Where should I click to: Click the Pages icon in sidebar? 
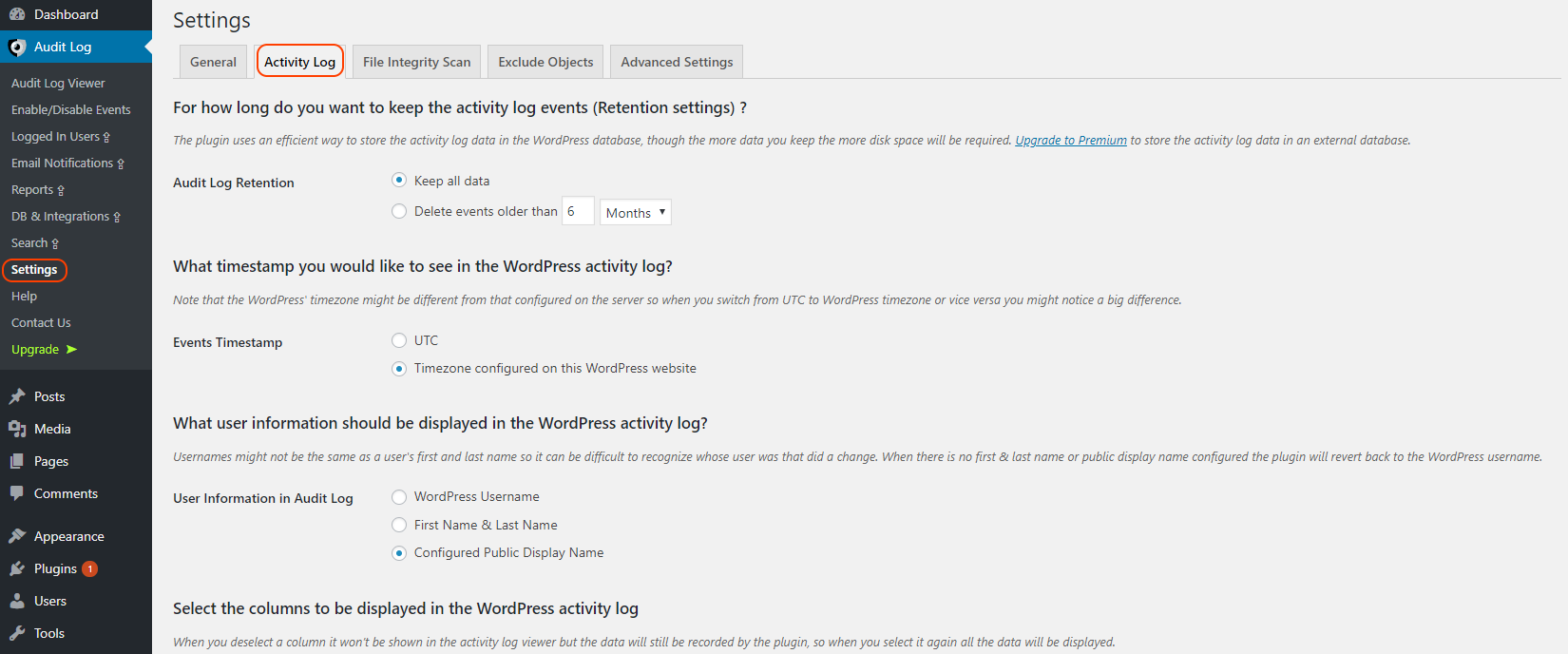pos(17,461)
